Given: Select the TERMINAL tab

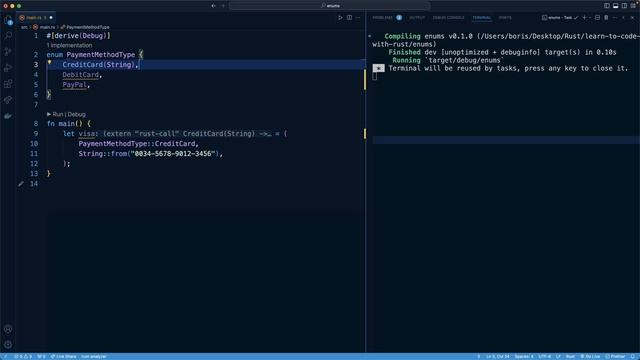Looking at the screenshot, I should pos(482,18).
